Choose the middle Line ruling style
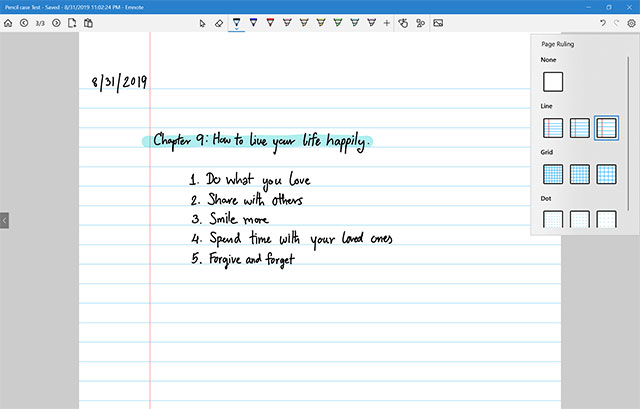This screenshot has height=409, width=640. pos(579,128)
